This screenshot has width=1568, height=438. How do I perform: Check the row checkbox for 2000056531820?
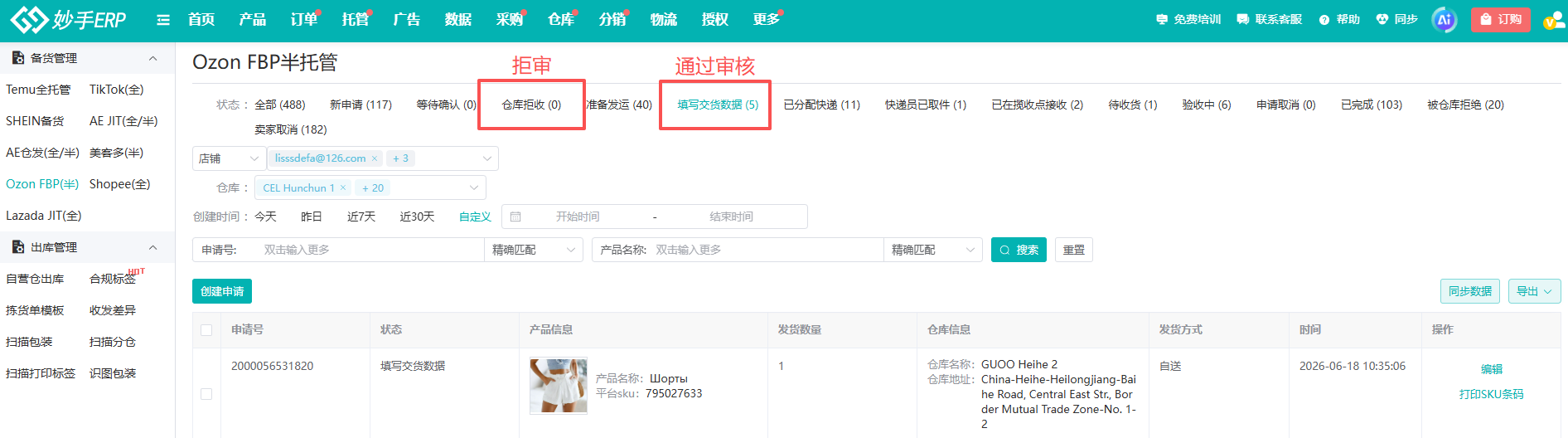[206, 394]
